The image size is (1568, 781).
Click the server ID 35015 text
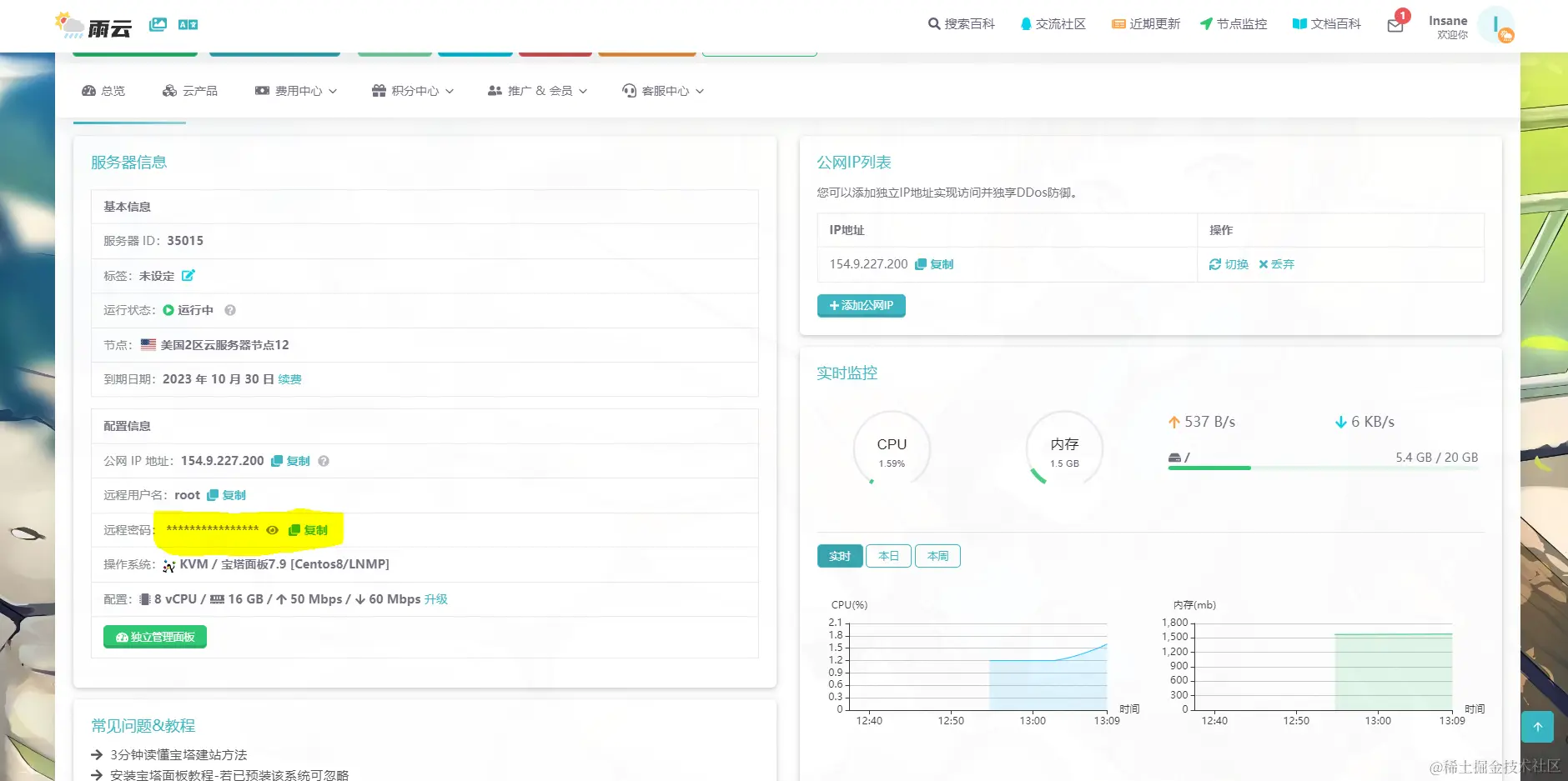coord(185,241)
